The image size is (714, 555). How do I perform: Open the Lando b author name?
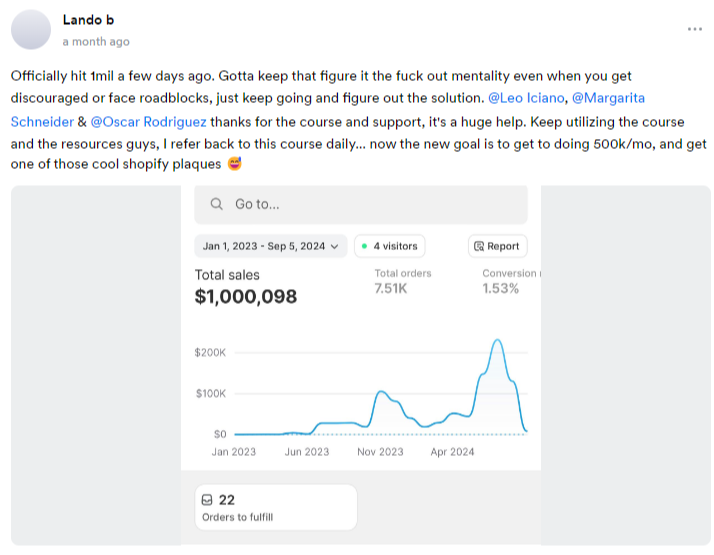(90, 20)
